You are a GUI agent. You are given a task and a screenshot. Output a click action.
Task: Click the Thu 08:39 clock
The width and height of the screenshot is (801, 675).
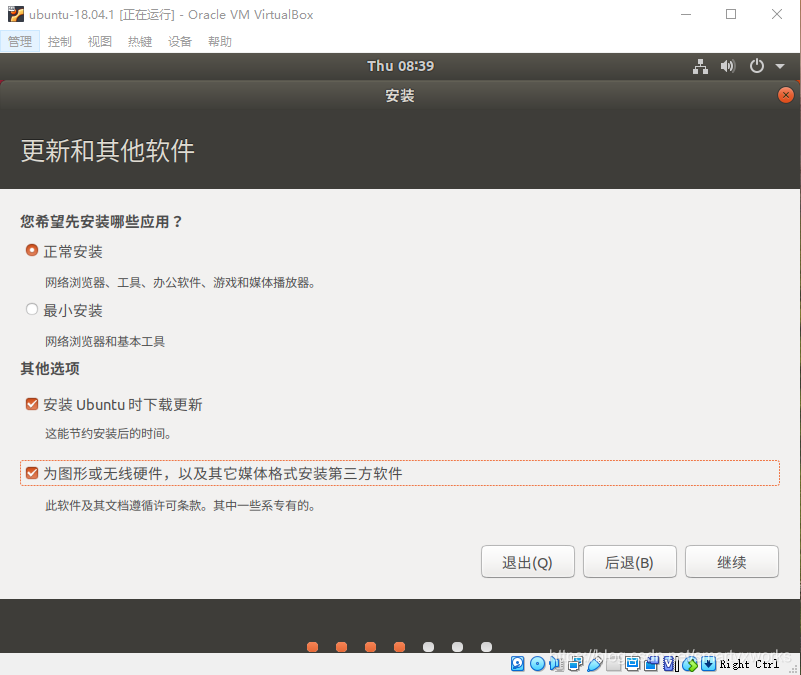tap(400, 66)
